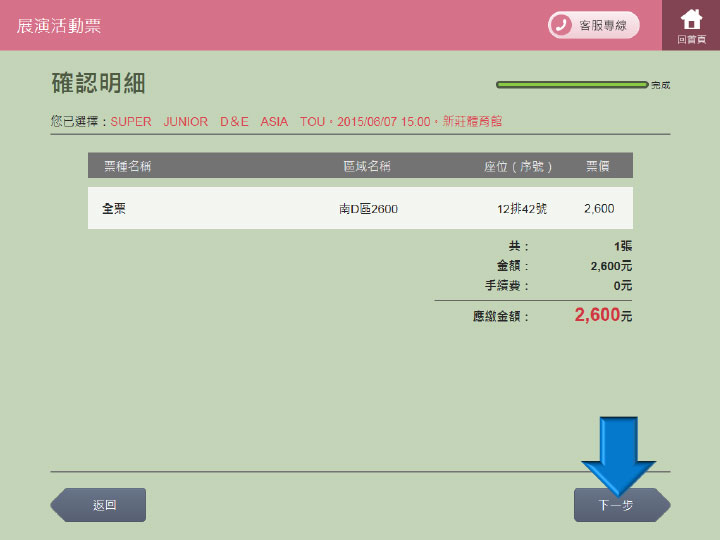This screenshot has height=540, width=720.
Task: Click the 區域名稱 column header
Action: [x=366, y=166]
